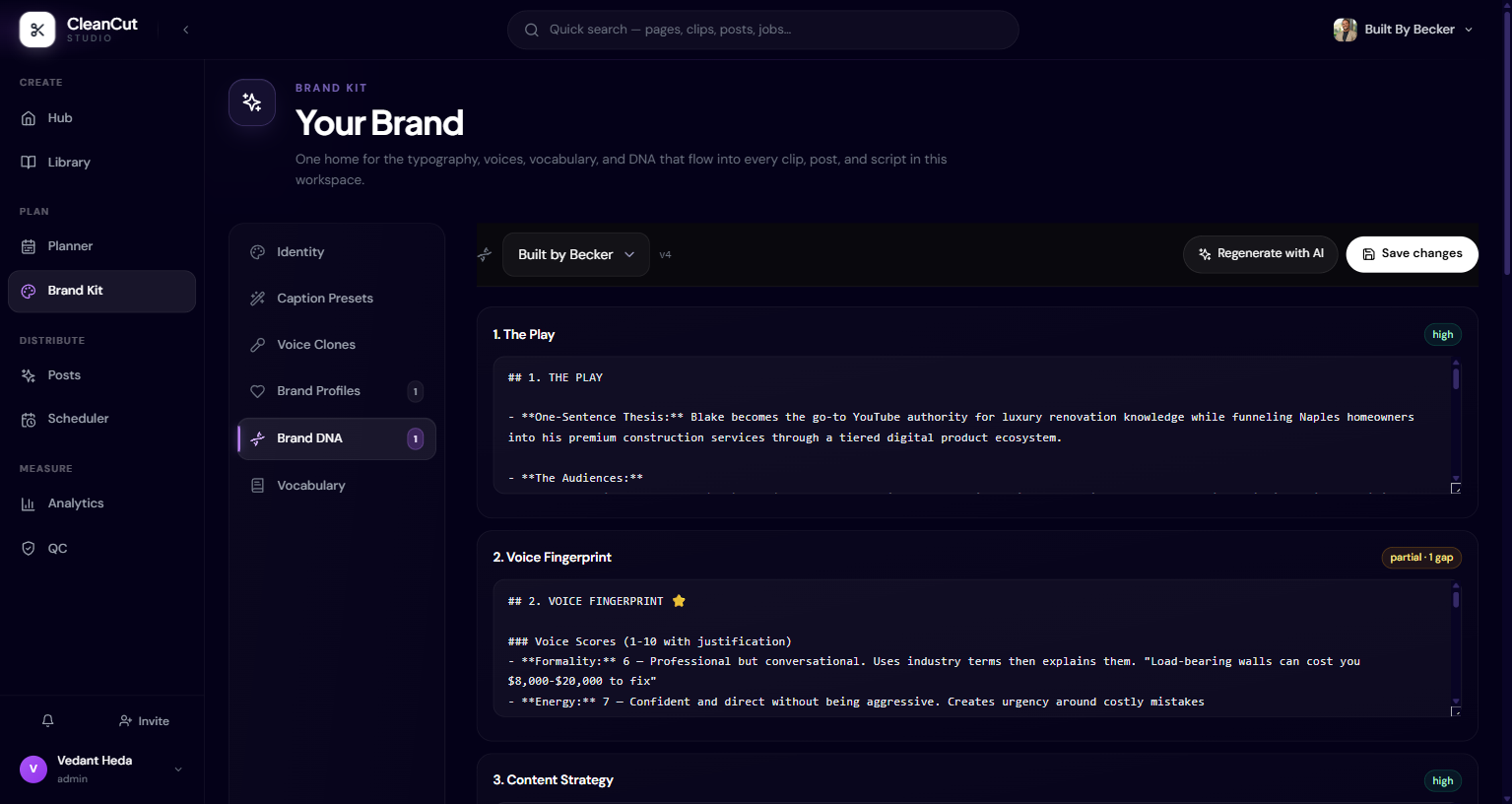
Task: Click the partial 1 gap badge
Action: pos(1421,558)
